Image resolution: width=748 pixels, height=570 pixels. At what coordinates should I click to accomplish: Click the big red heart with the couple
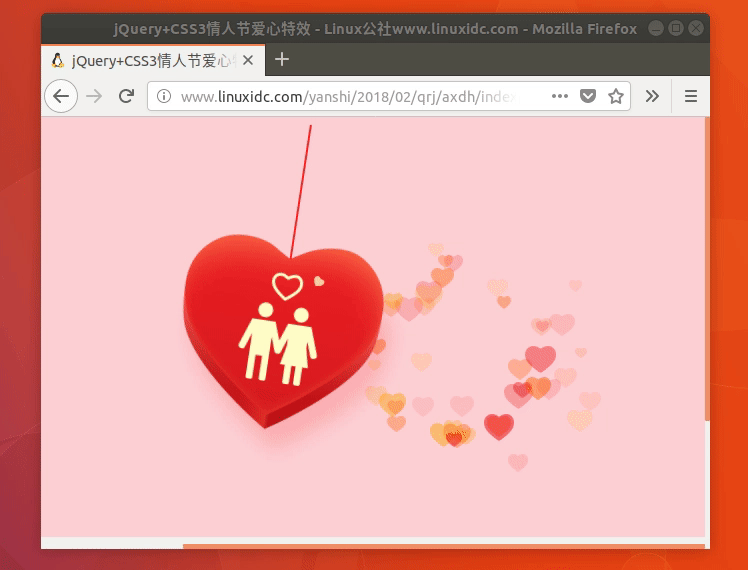click(x=283, y=331)
